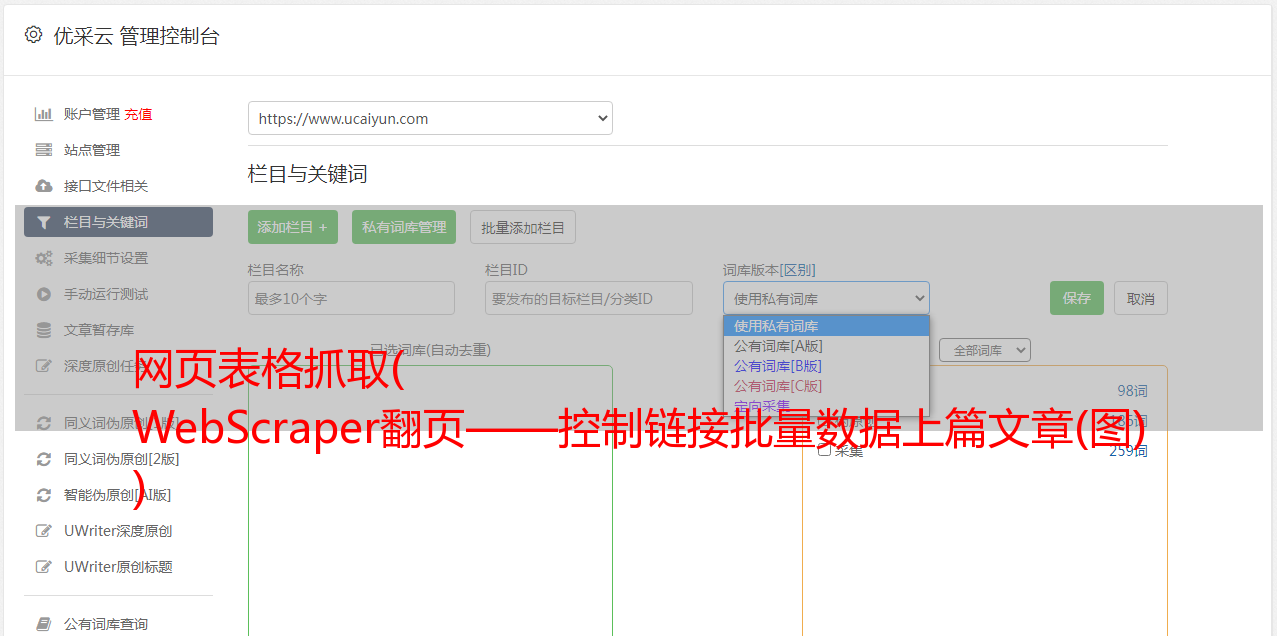
Task: Click the sync icon for 智能伪原创[AI版]
Action: [43, 495]
